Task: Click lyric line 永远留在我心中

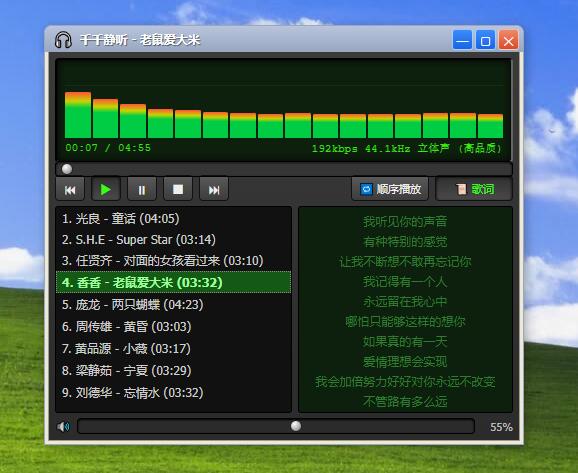Action: click(x=405, y=302)
